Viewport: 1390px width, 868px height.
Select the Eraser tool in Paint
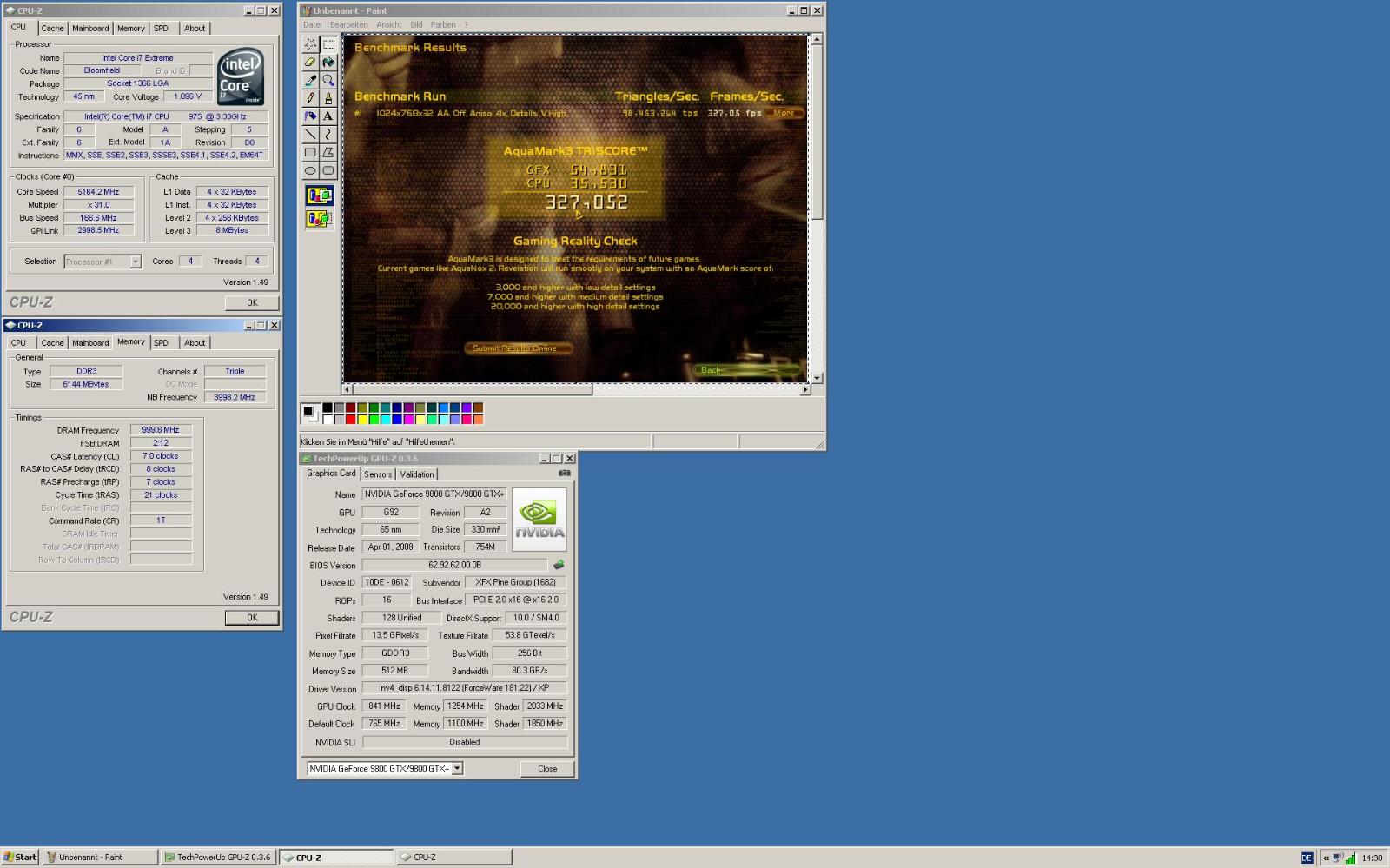[x=310, y=63]
